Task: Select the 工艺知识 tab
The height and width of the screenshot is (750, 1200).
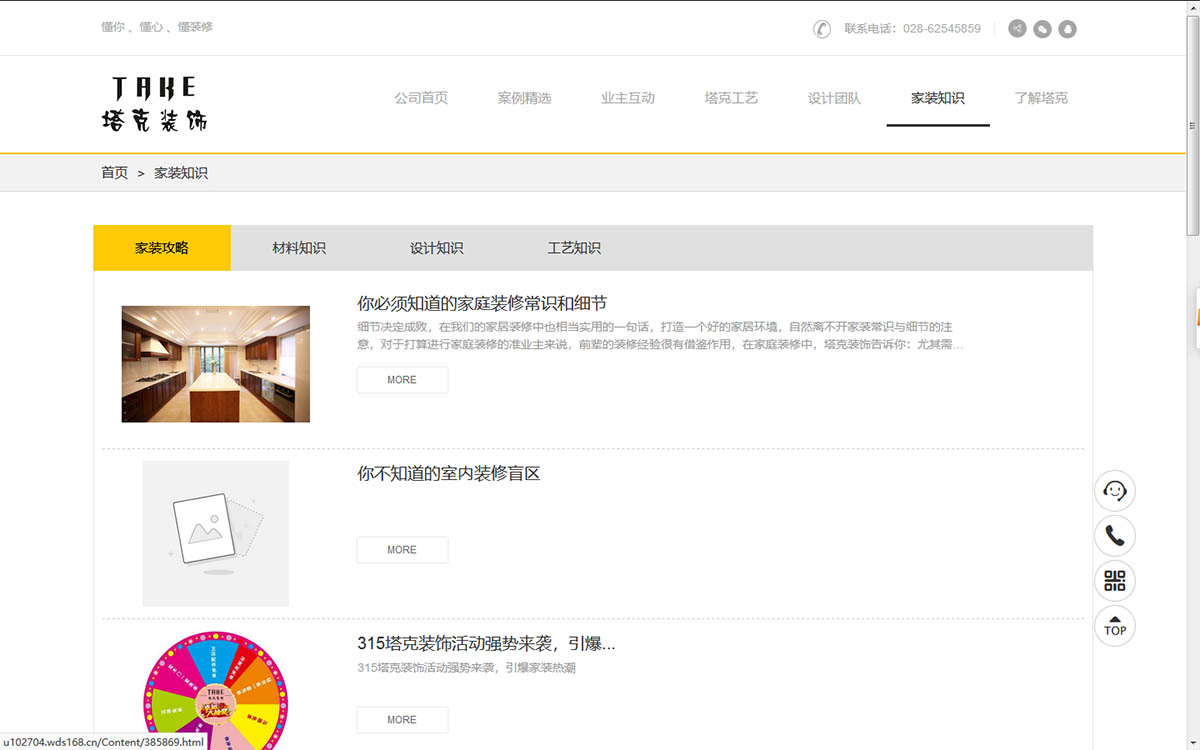Action: (x=574, y=248)
